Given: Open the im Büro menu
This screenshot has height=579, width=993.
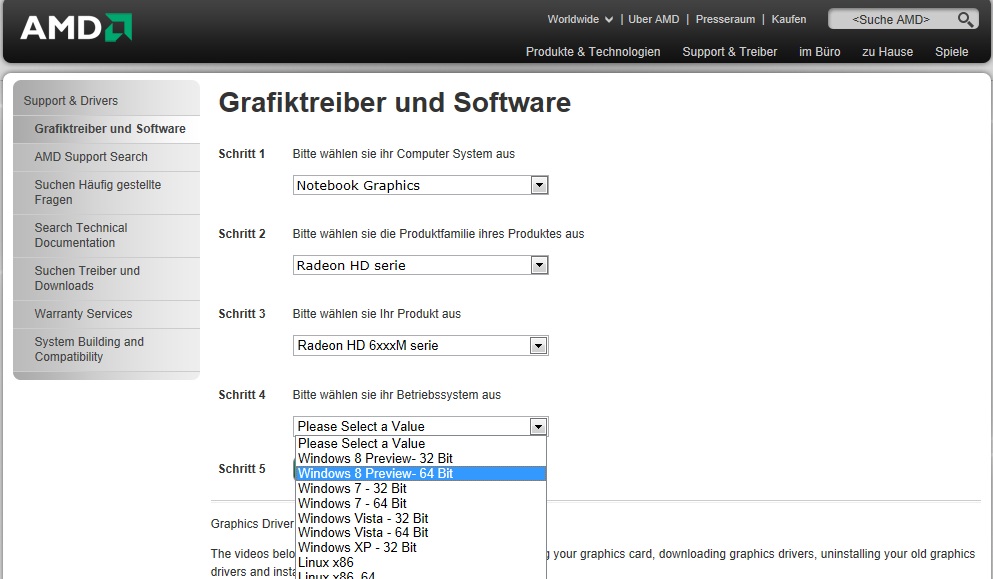Looking at the screenshot, I should coord(819,52).
